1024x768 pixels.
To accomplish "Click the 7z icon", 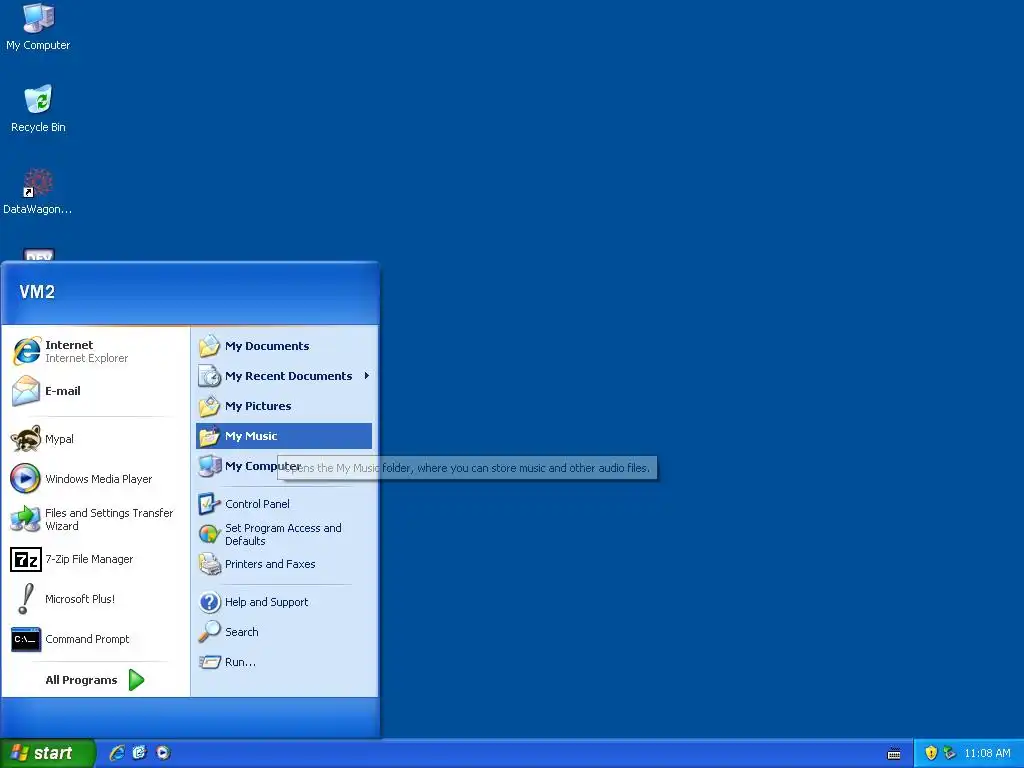I will (x=26, y=560).
